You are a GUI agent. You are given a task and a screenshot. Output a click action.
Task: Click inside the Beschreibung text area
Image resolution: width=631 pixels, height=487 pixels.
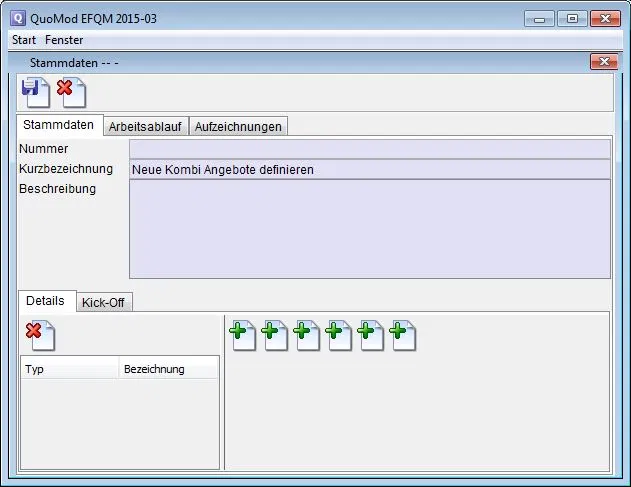369,228
